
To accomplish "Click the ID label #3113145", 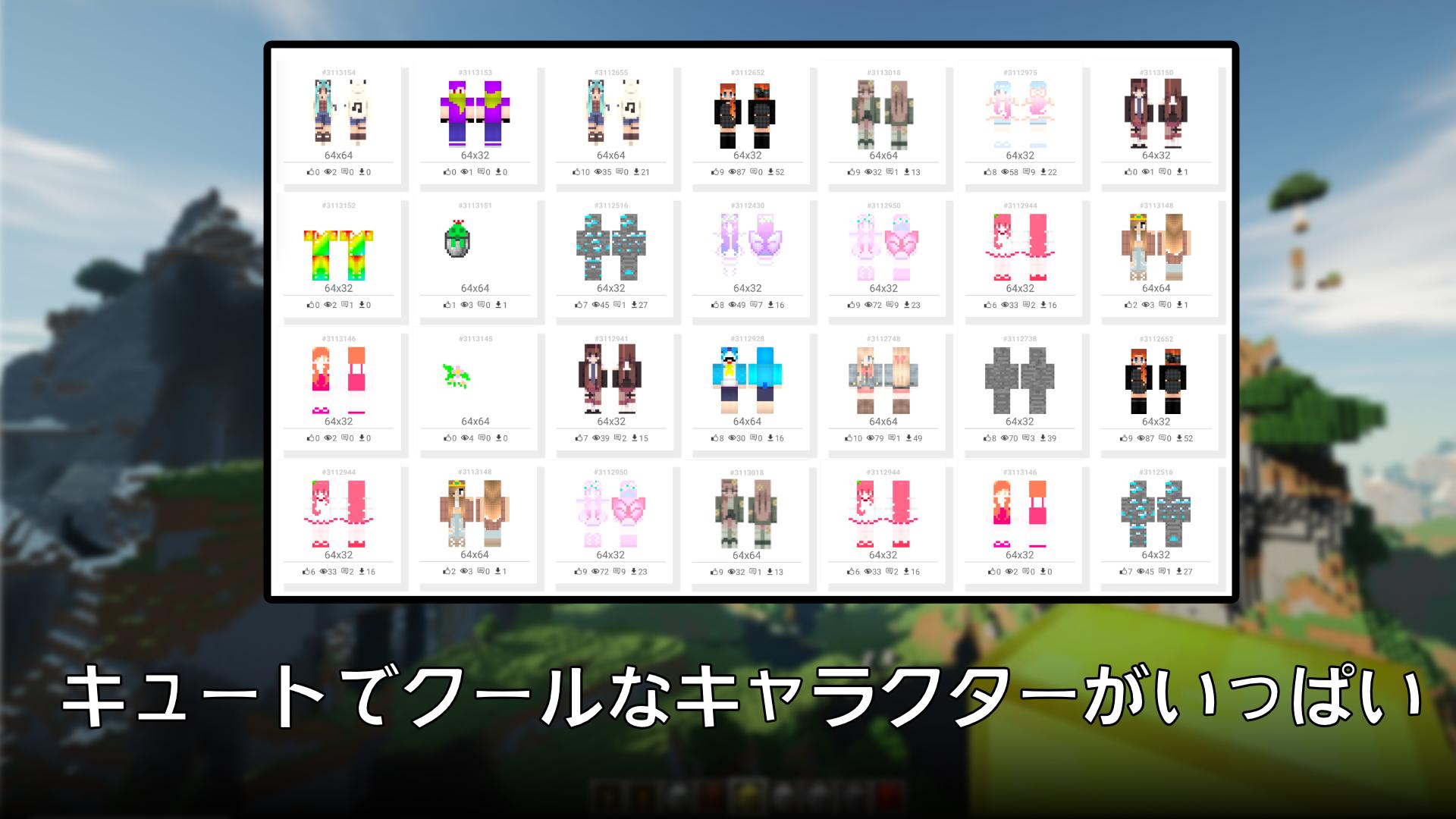I will point(475,339).
